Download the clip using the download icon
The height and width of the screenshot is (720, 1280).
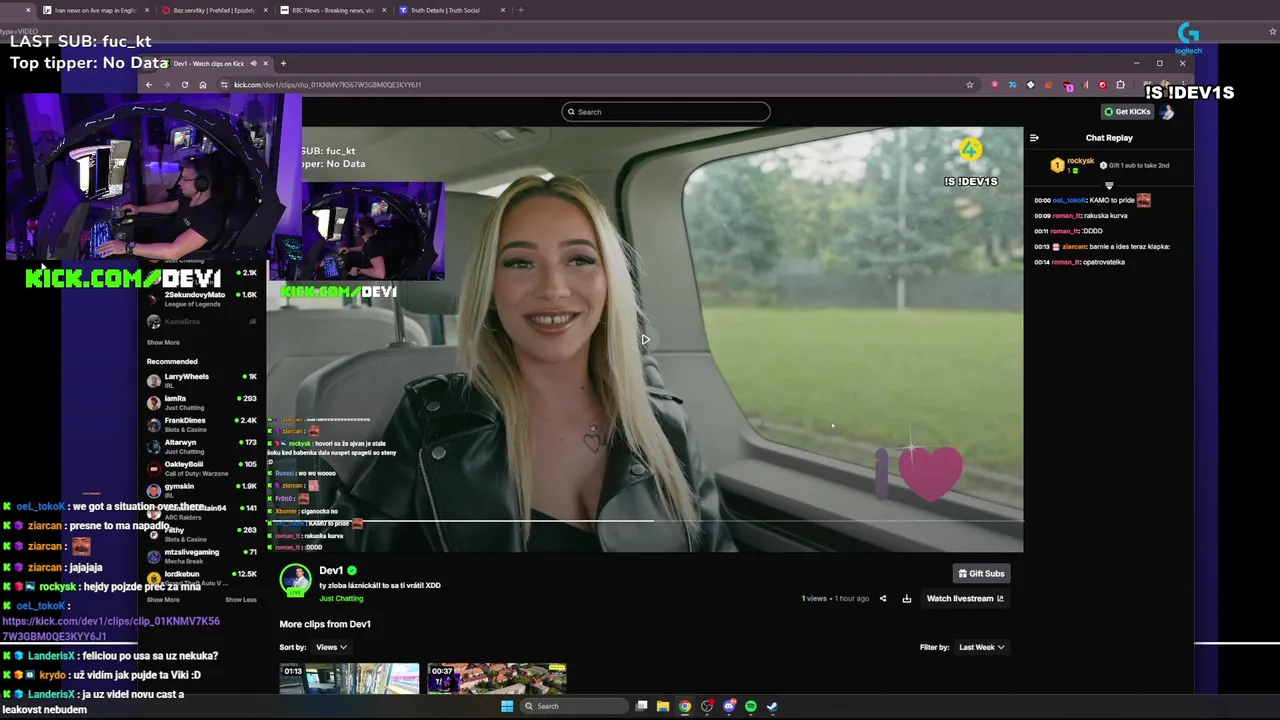coord(906,599)
